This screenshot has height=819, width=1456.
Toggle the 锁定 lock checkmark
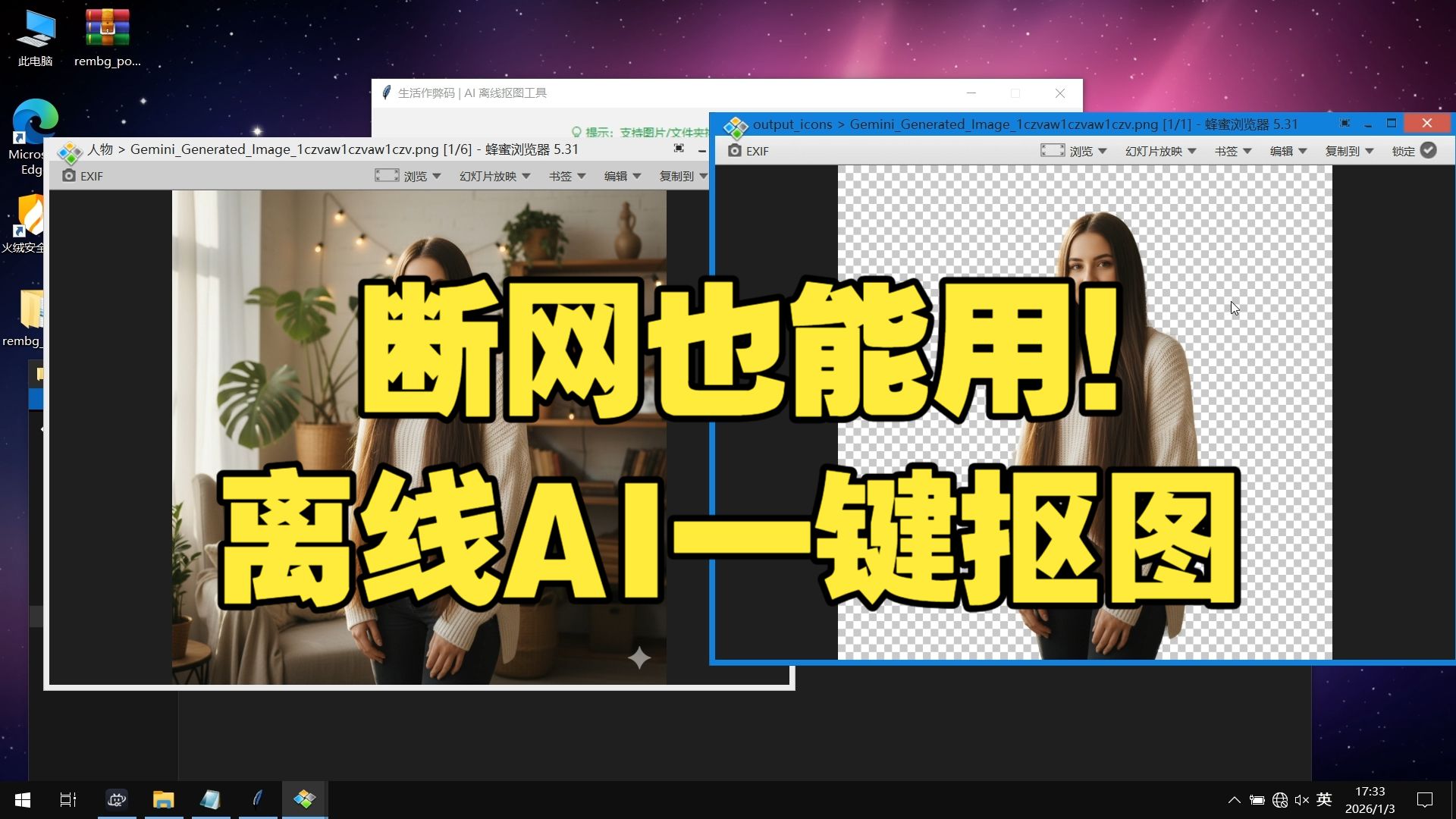click(x=1428, y=151)
